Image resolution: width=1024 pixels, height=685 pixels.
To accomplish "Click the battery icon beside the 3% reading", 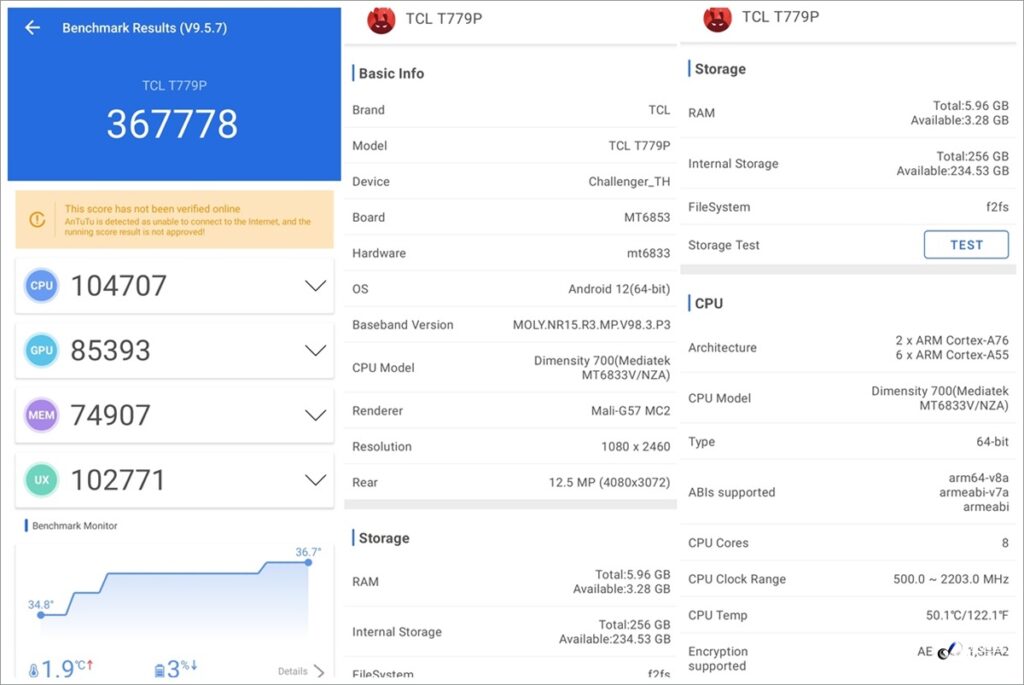I will pyautogui.click(x=159, y=670).
